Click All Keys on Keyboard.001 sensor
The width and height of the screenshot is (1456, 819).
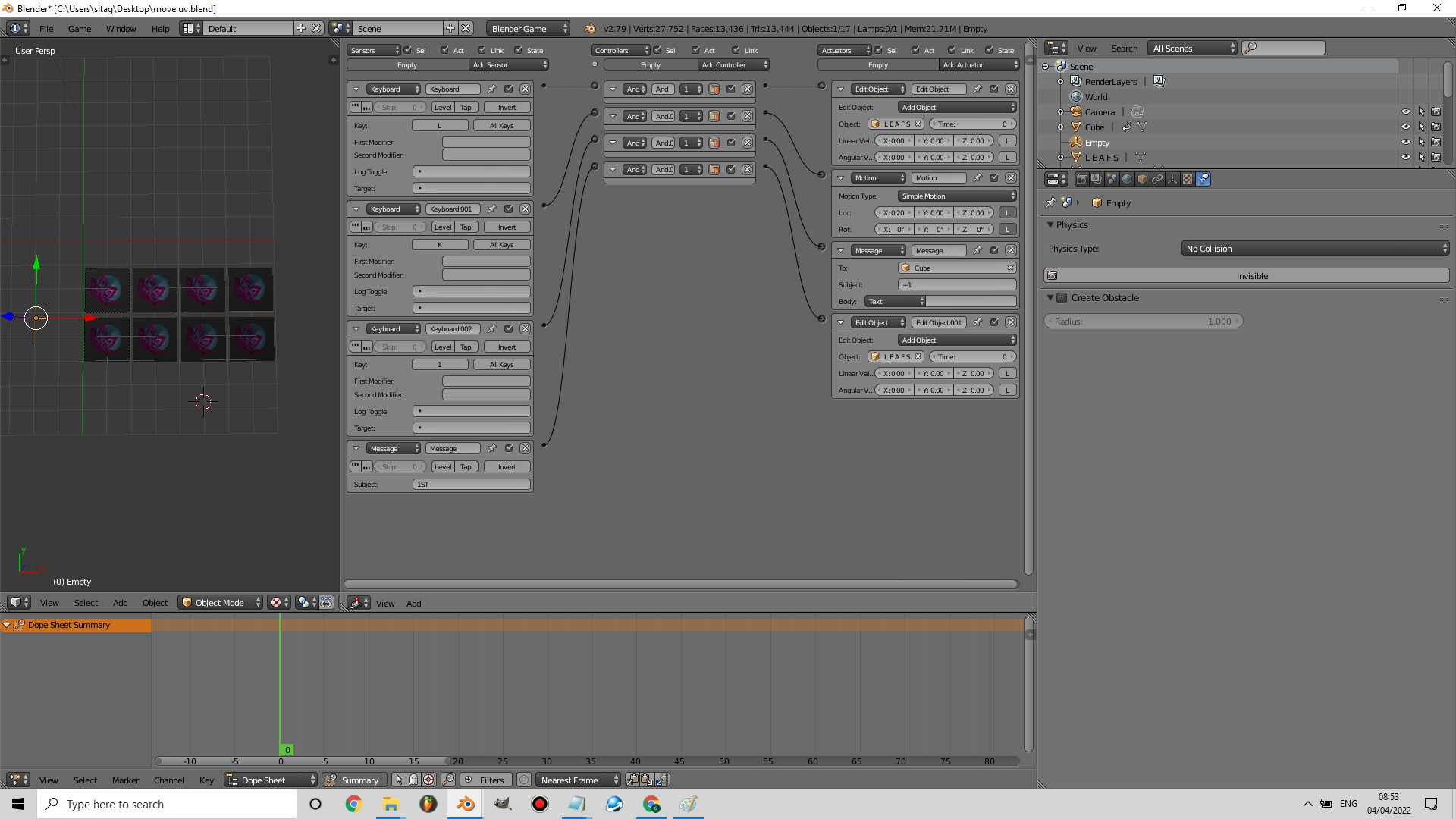click(501, 244)
